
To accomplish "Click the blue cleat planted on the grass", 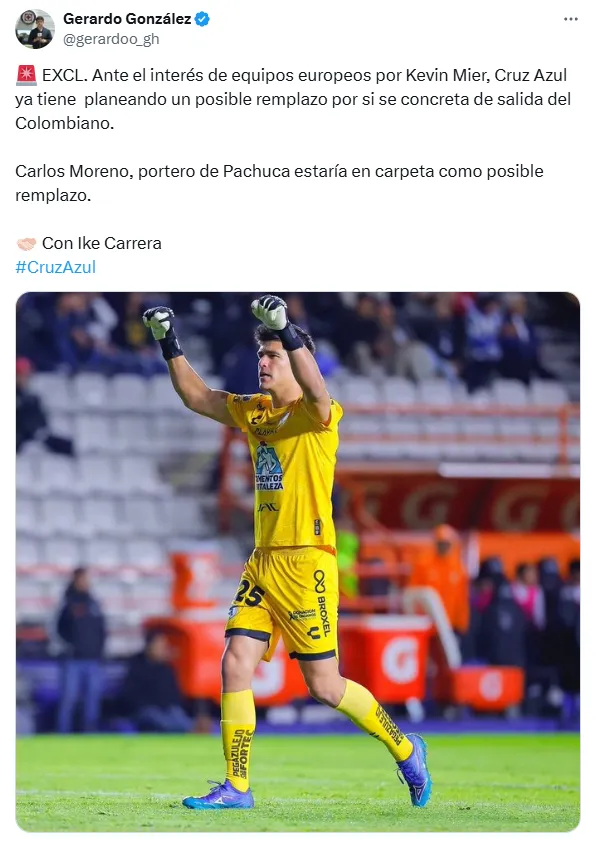I will [x=219, y=795].
